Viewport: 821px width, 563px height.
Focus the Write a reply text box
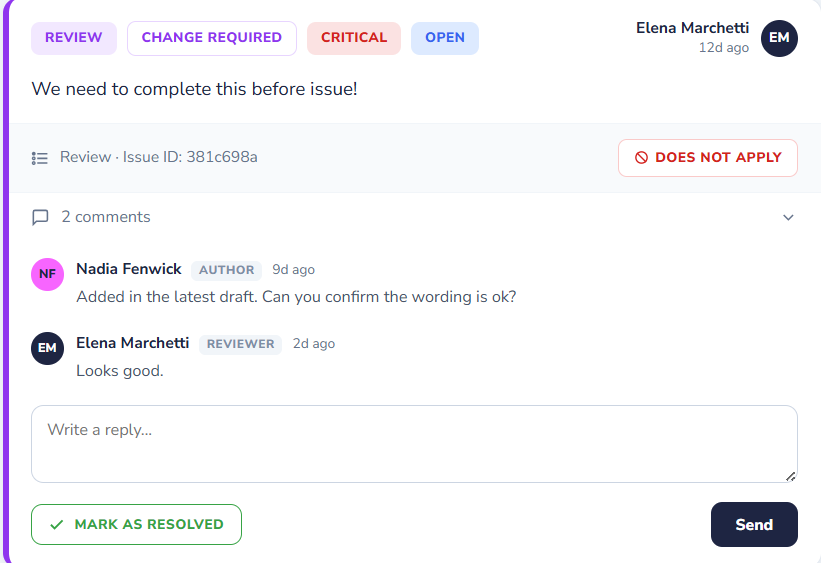coord(415,444)
